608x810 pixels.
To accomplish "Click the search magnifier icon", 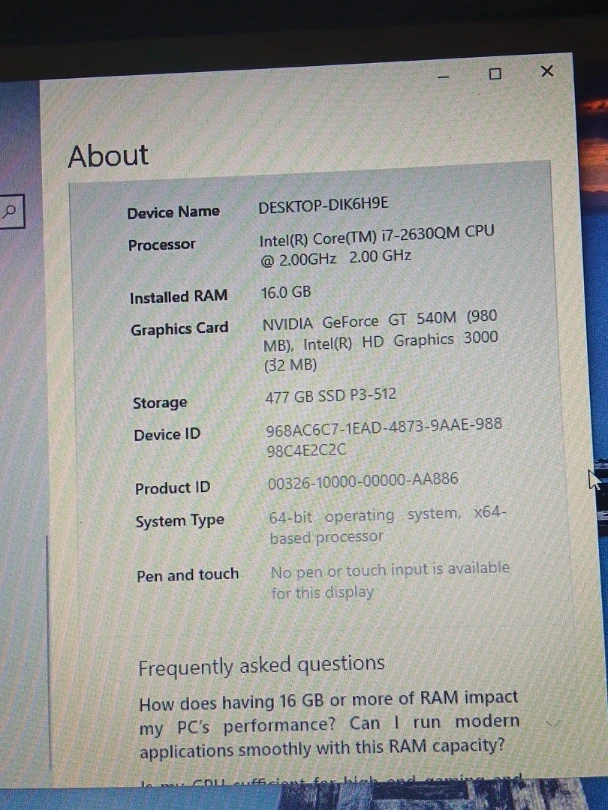I will (x=10, y=211).
